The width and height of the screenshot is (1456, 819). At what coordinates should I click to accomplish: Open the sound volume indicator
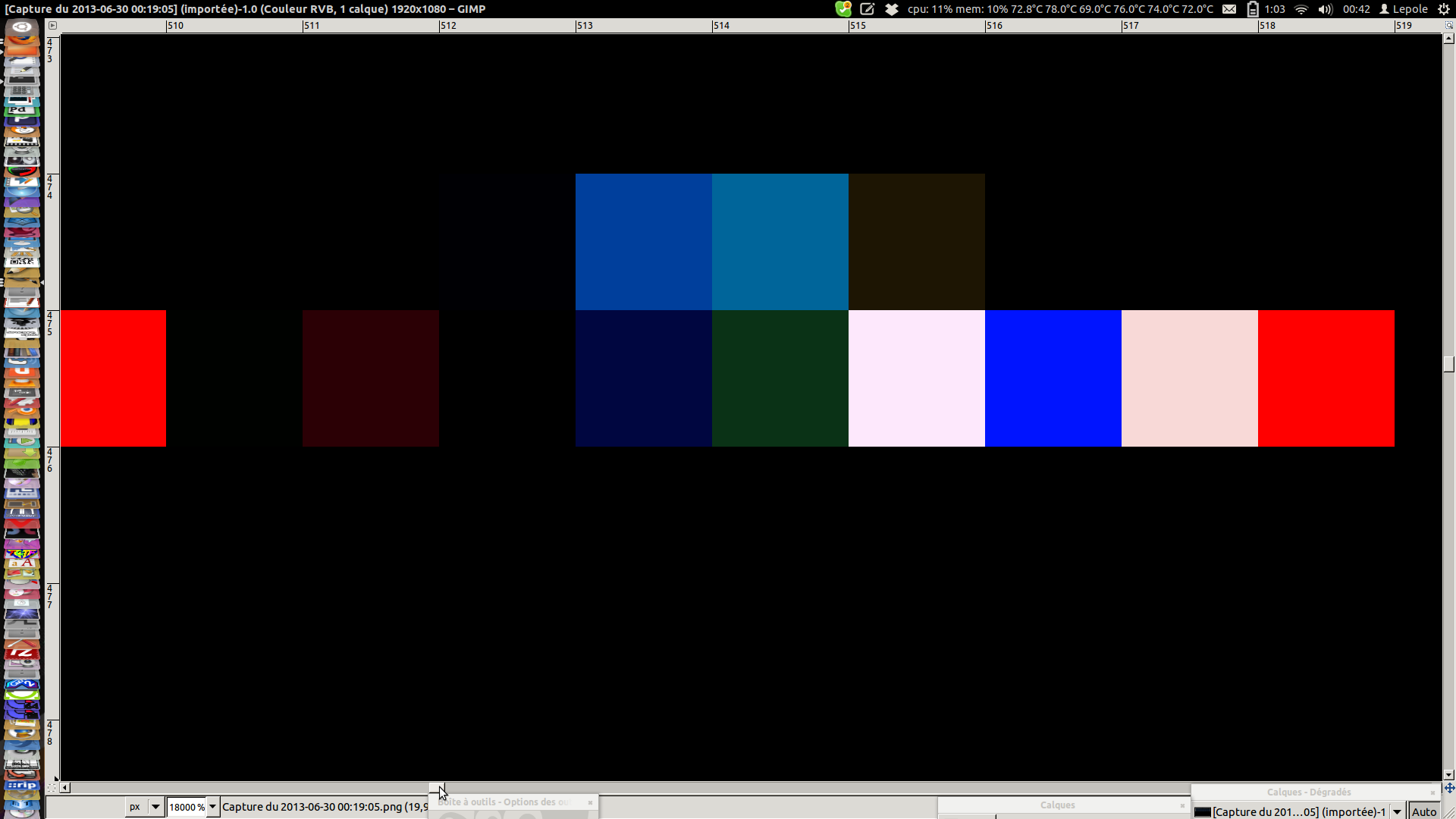[1325, 9]
